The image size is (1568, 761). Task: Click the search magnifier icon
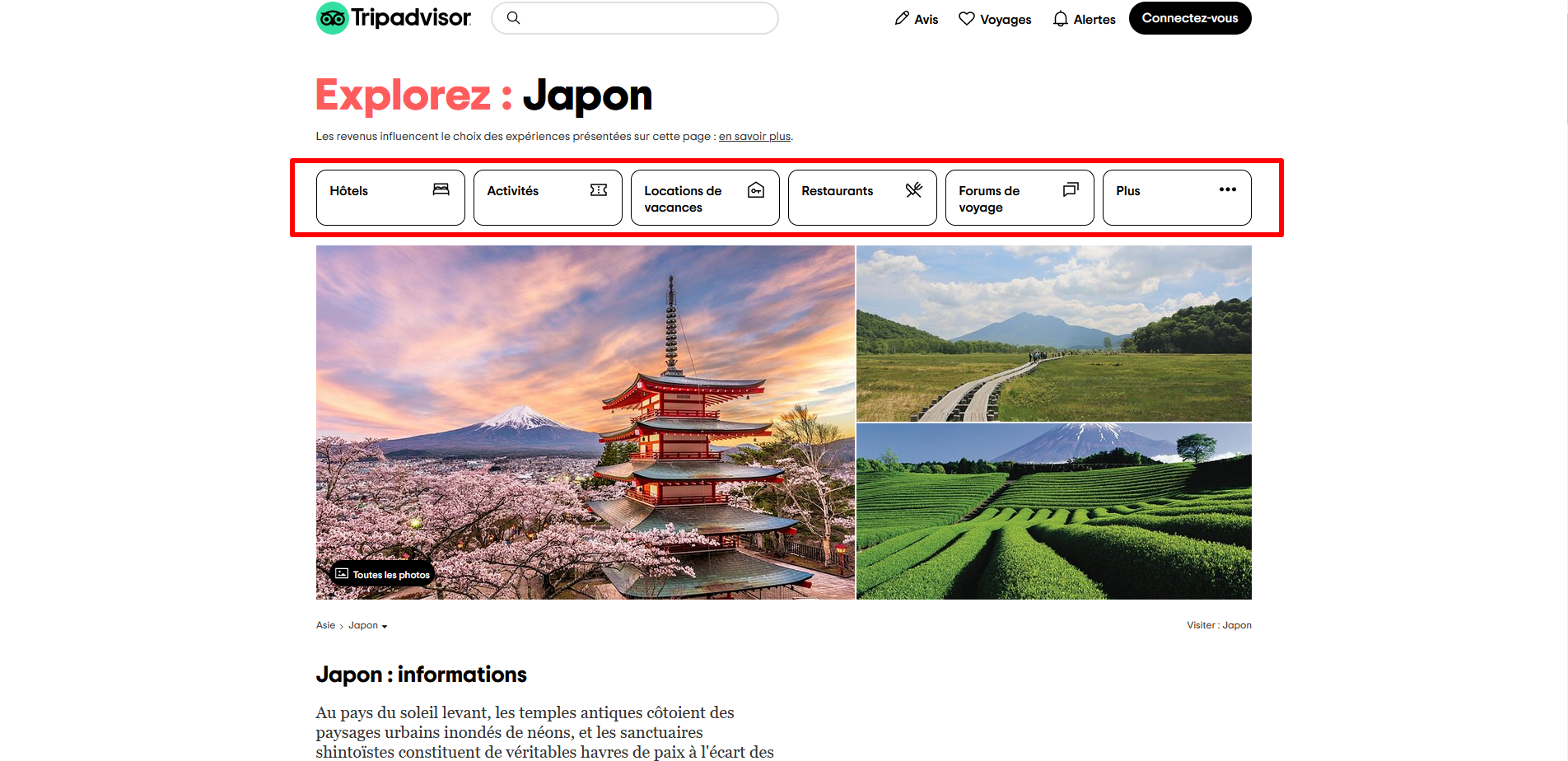(x=513, y=18)
